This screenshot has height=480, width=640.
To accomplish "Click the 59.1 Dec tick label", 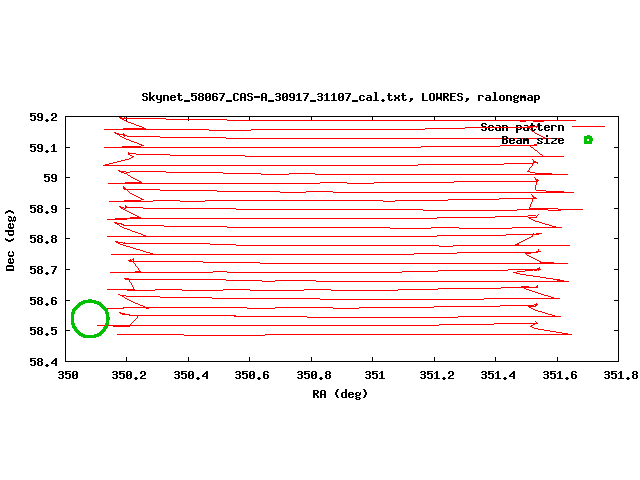I will pos(43,148).
